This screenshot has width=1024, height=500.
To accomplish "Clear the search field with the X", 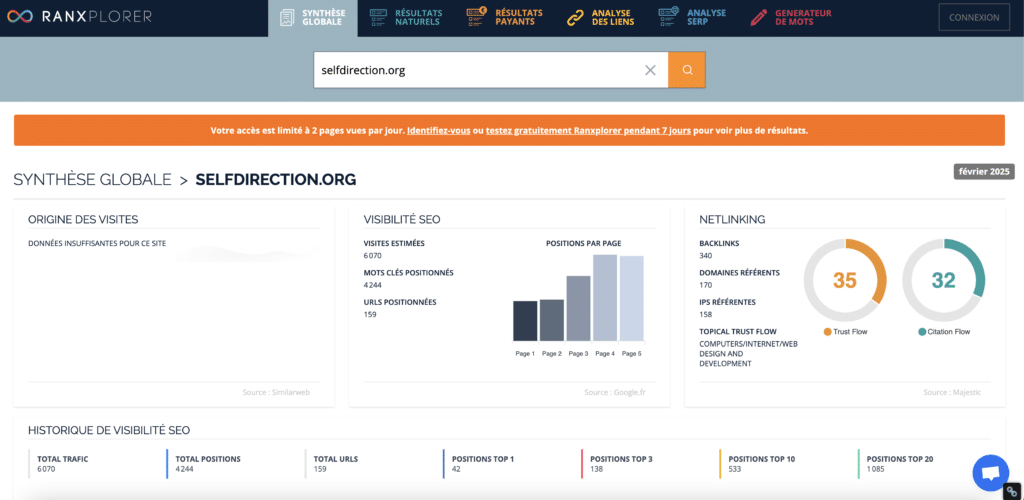I will [650, 70].
